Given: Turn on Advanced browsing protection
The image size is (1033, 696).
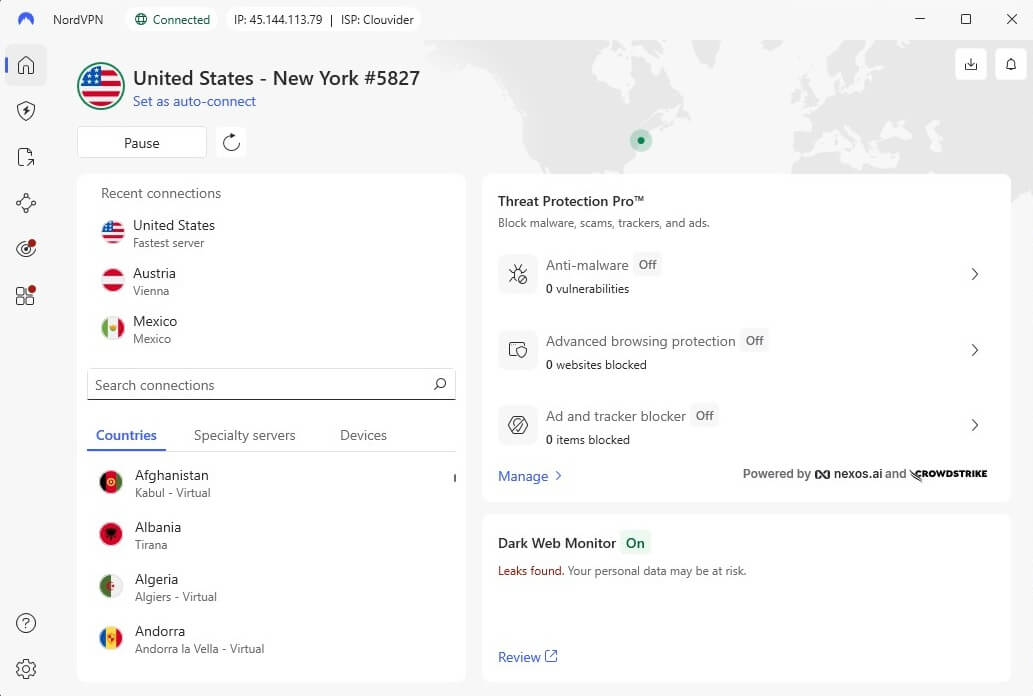Looking at the screenshot, I should (x=754, y=340).
